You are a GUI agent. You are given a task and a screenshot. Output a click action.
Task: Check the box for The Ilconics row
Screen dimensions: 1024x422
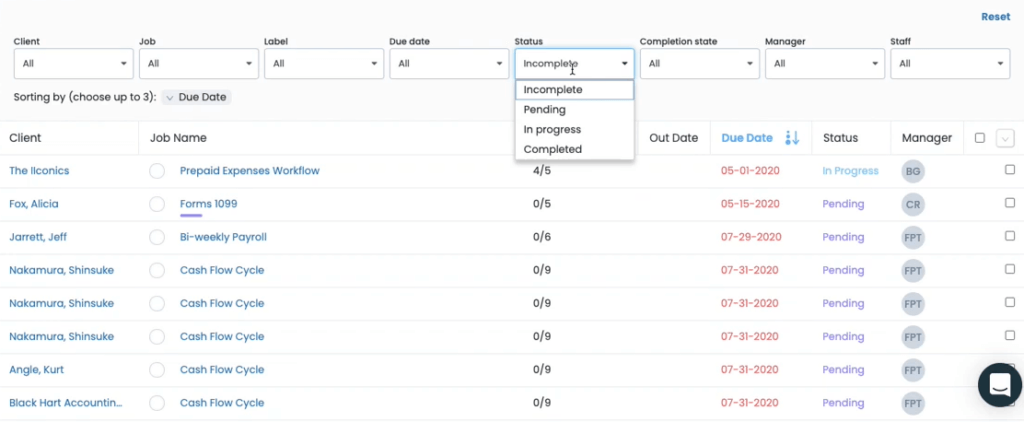point(1010,169)
